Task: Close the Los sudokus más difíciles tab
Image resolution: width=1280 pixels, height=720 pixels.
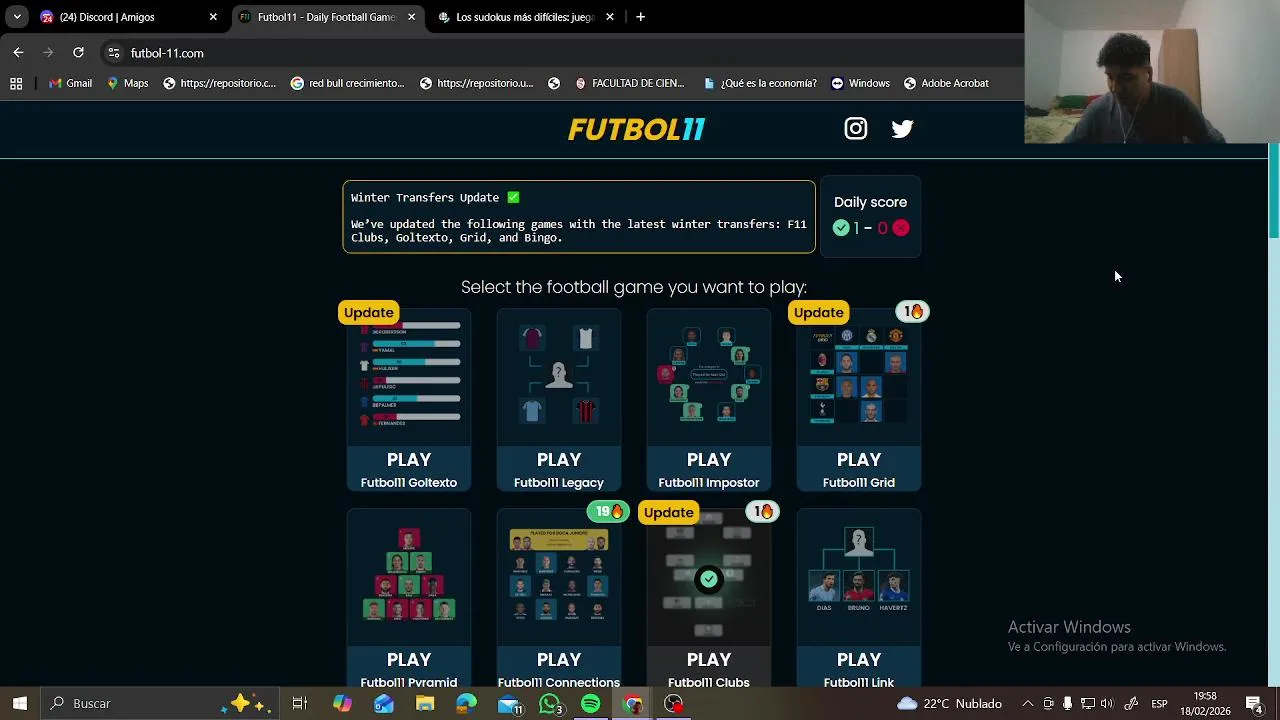Action: (x=610, y=17)
